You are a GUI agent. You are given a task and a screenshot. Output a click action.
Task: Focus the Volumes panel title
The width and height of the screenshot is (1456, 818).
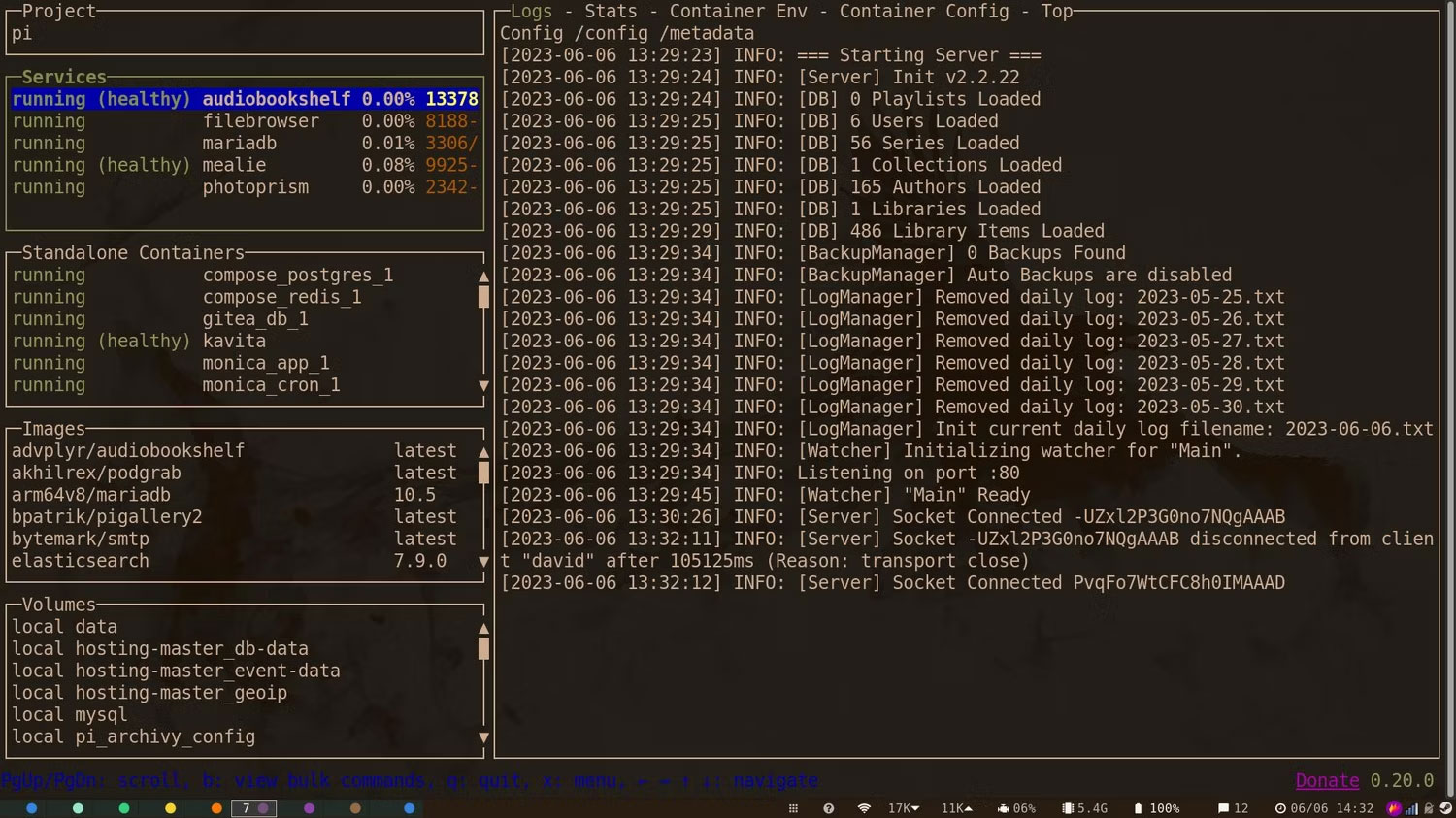(58, 605)
